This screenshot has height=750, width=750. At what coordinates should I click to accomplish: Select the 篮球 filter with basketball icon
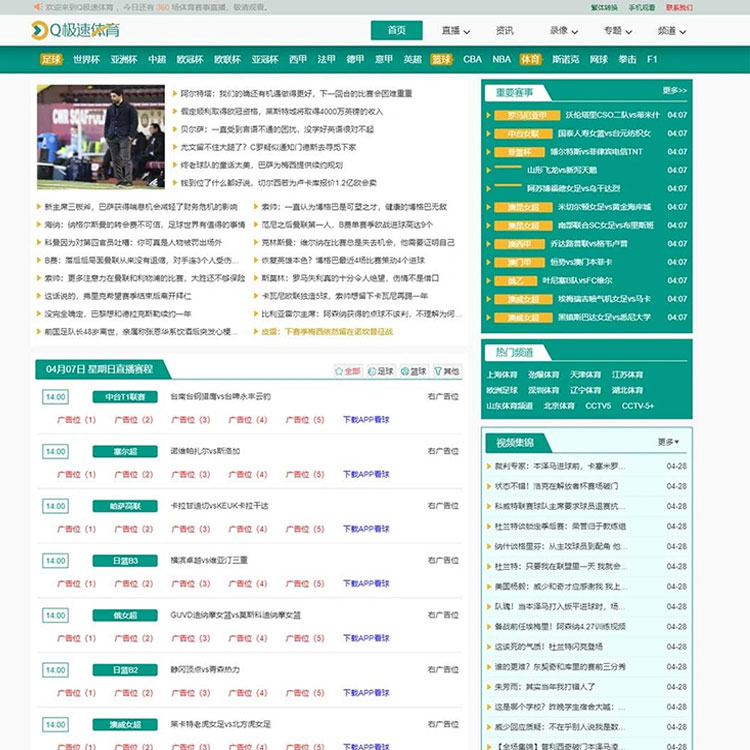[414, 371]
